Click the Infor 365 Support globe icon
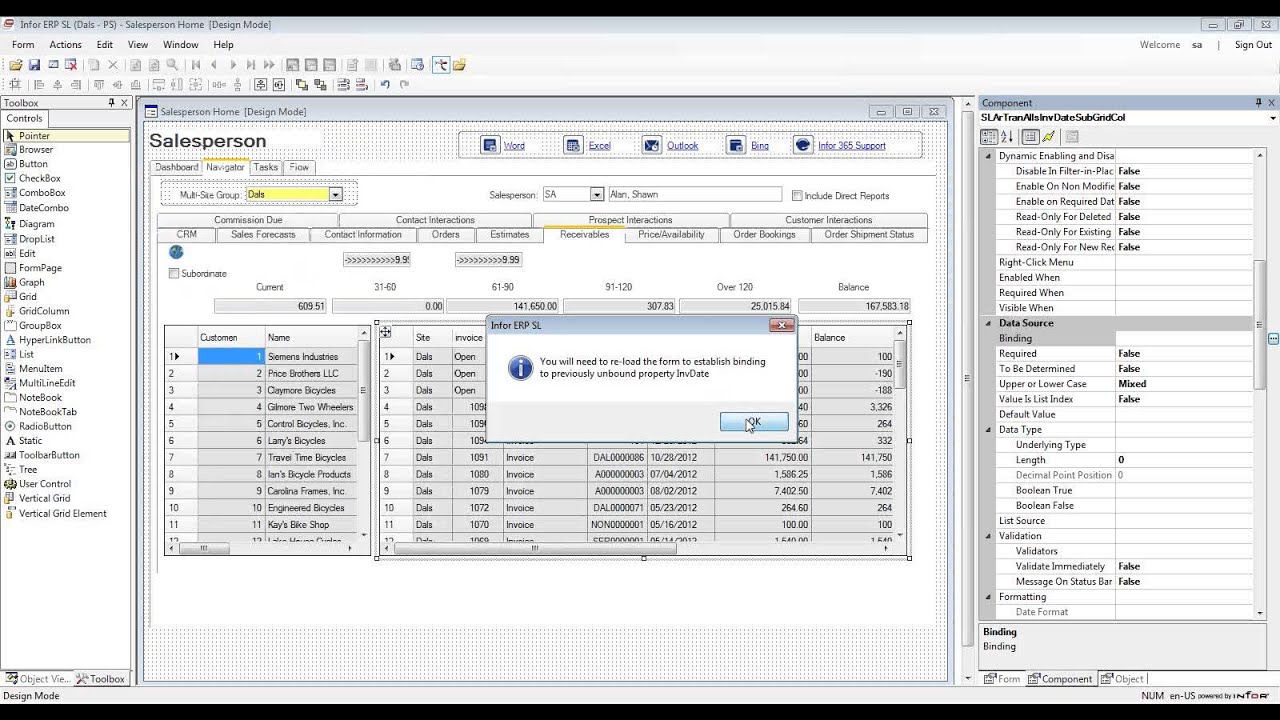Viewport: 1280px width, 720px height. 802,145
